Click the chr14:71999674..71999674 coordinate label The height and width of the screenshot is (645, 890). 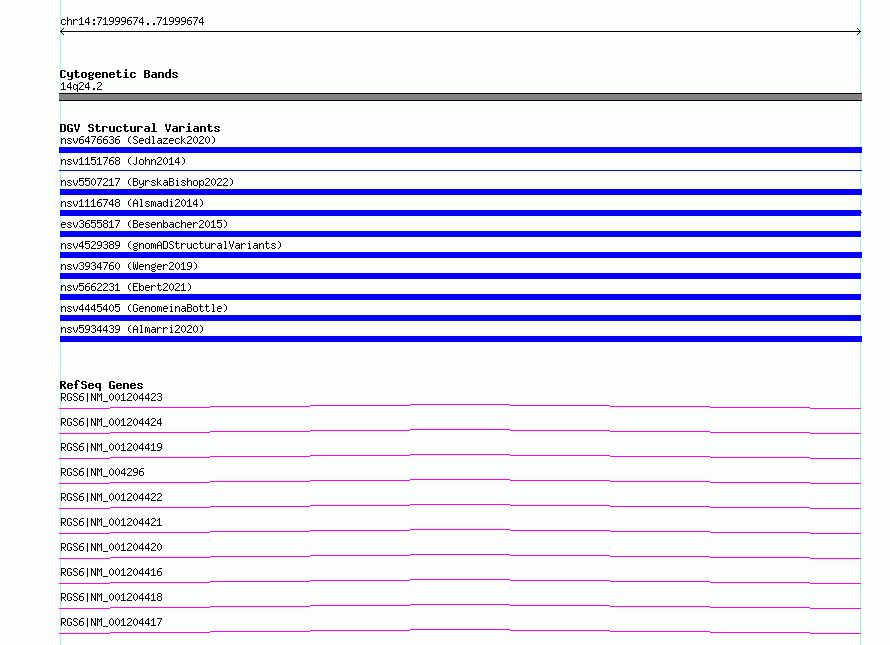click(132, 21)
